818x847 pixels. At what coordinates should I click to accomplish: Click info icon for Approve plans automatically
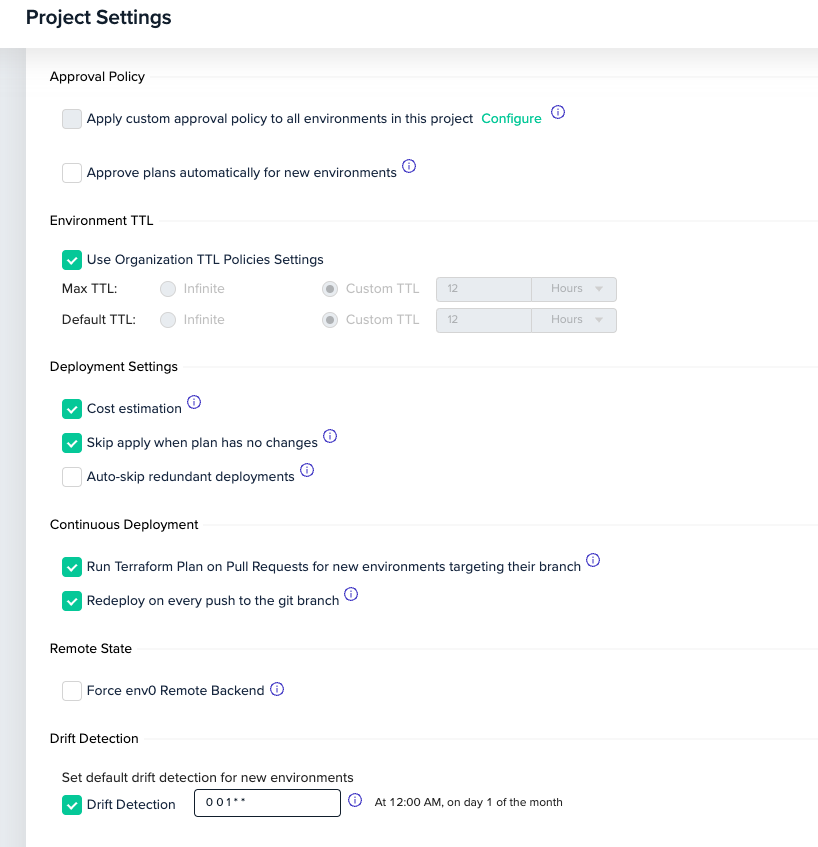click(409, 166)
